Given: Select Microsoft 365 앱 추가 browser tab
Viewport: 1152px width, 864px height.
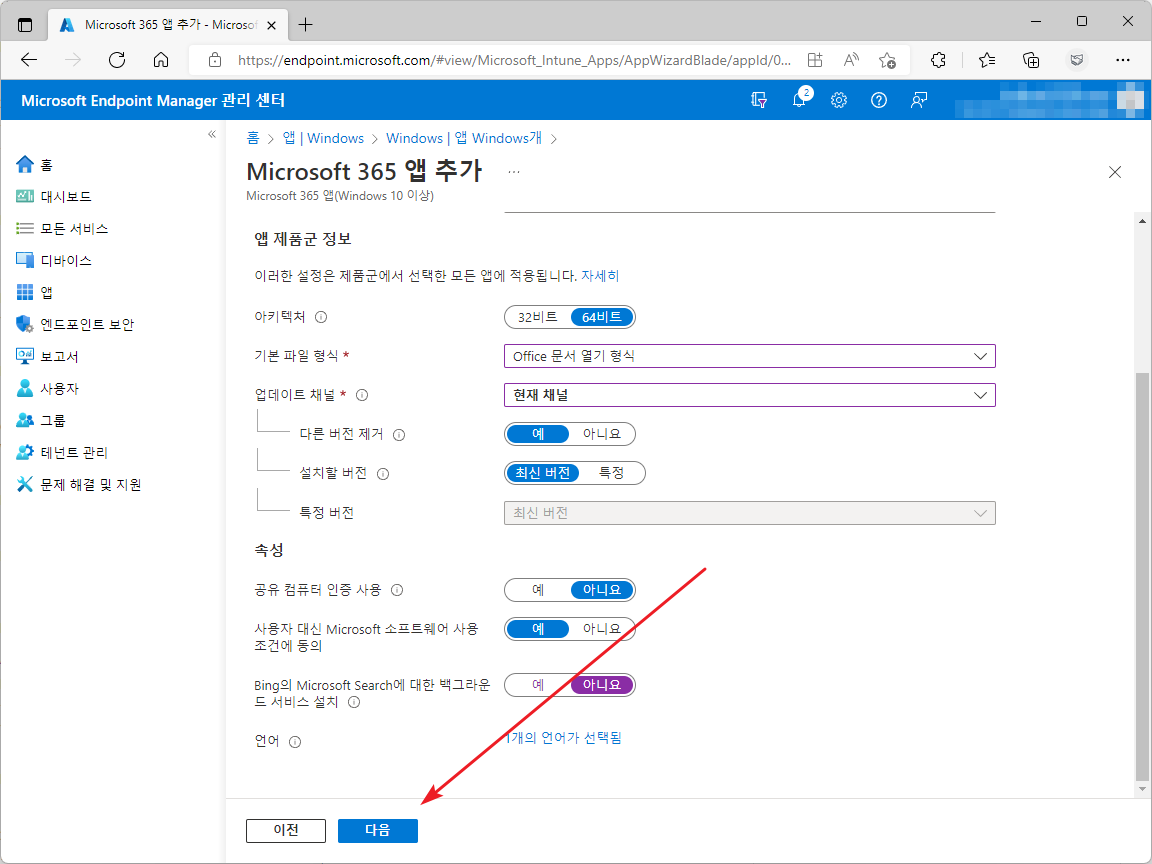Looking at the screenshot, I should click(x=168, y=25).
